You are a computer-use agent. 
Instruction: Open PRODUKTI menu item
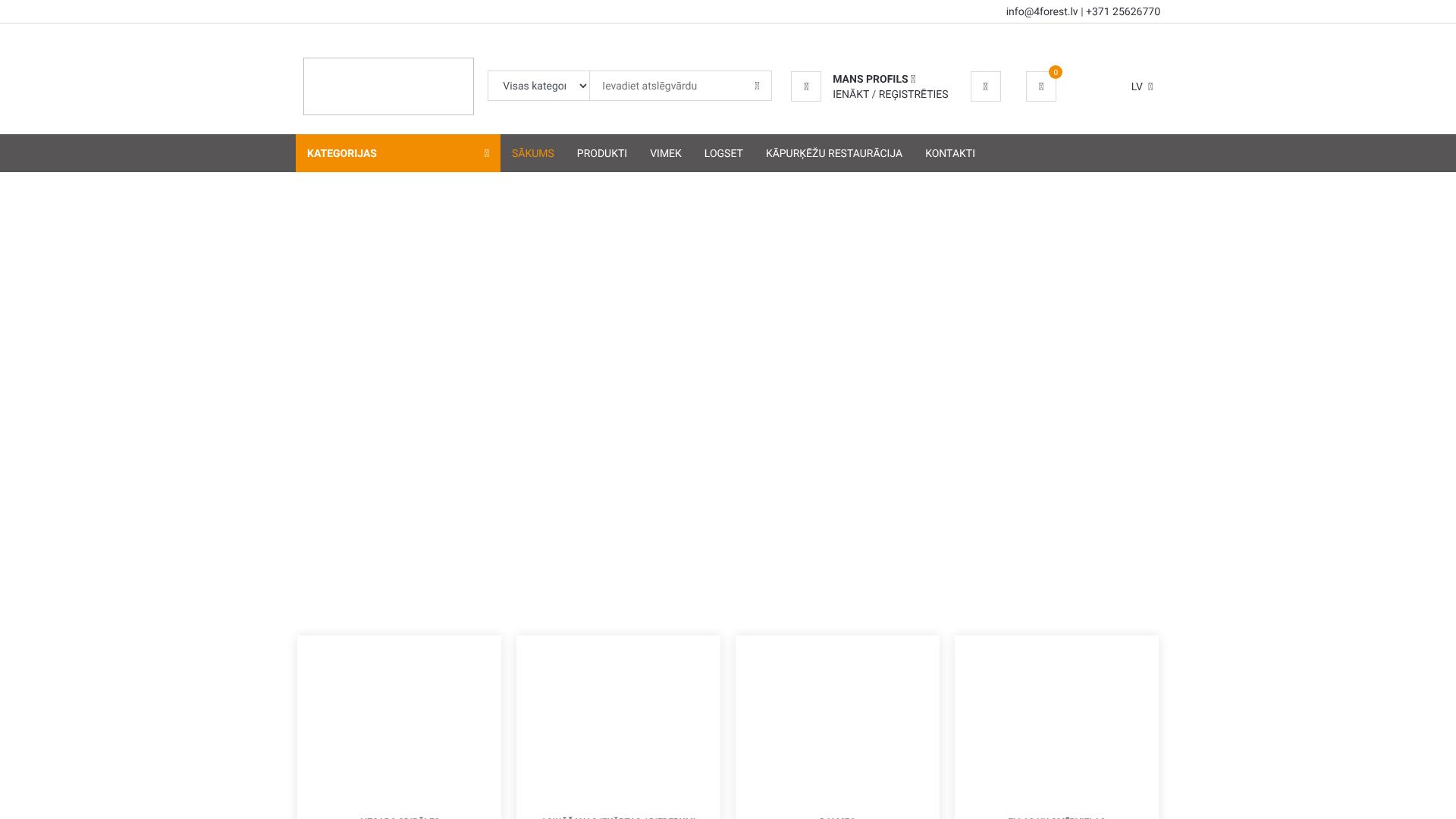(x=601, y=153)
